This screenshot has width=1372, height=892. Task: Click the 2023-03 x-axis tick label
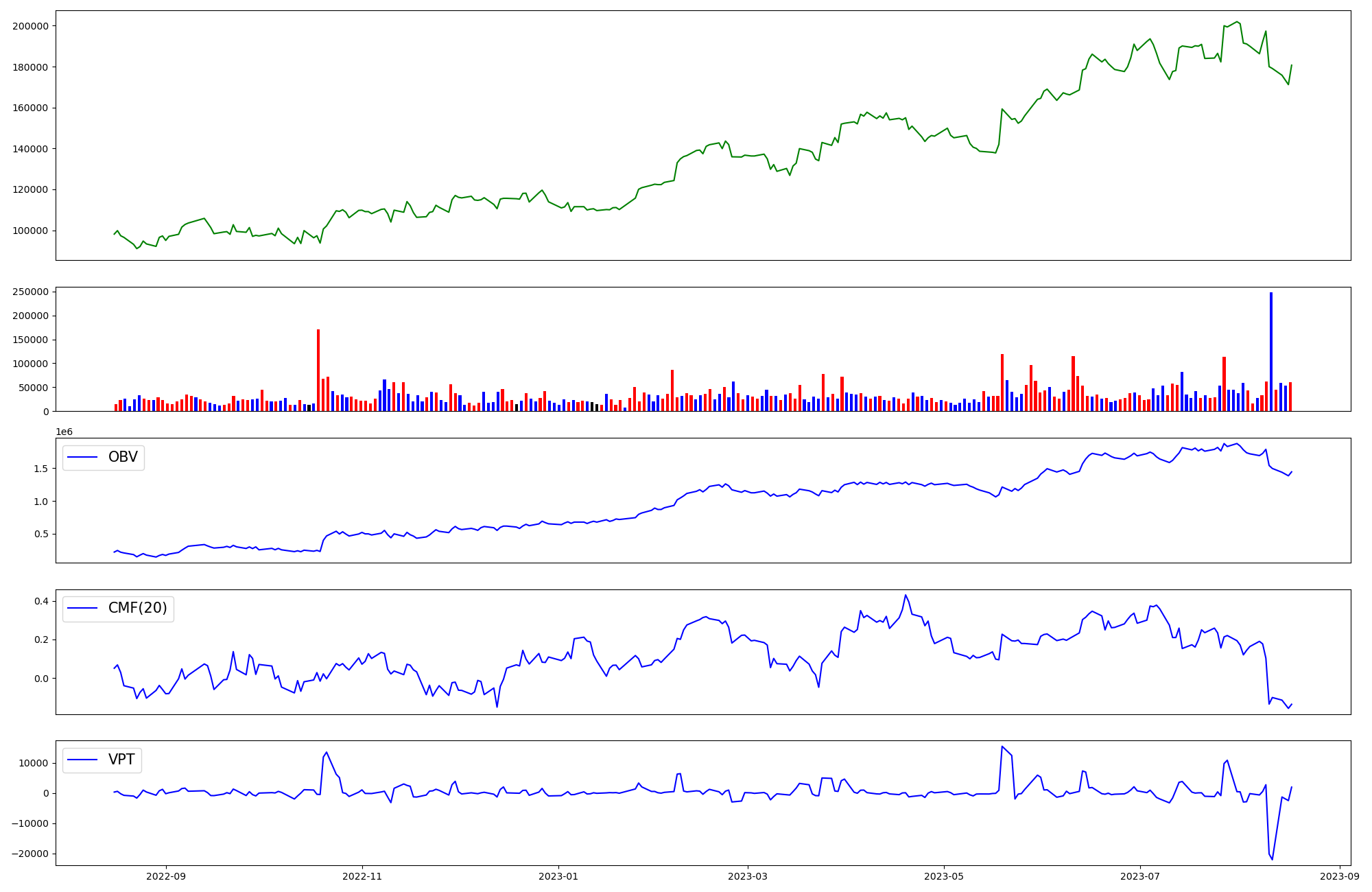tap(747, 876)
